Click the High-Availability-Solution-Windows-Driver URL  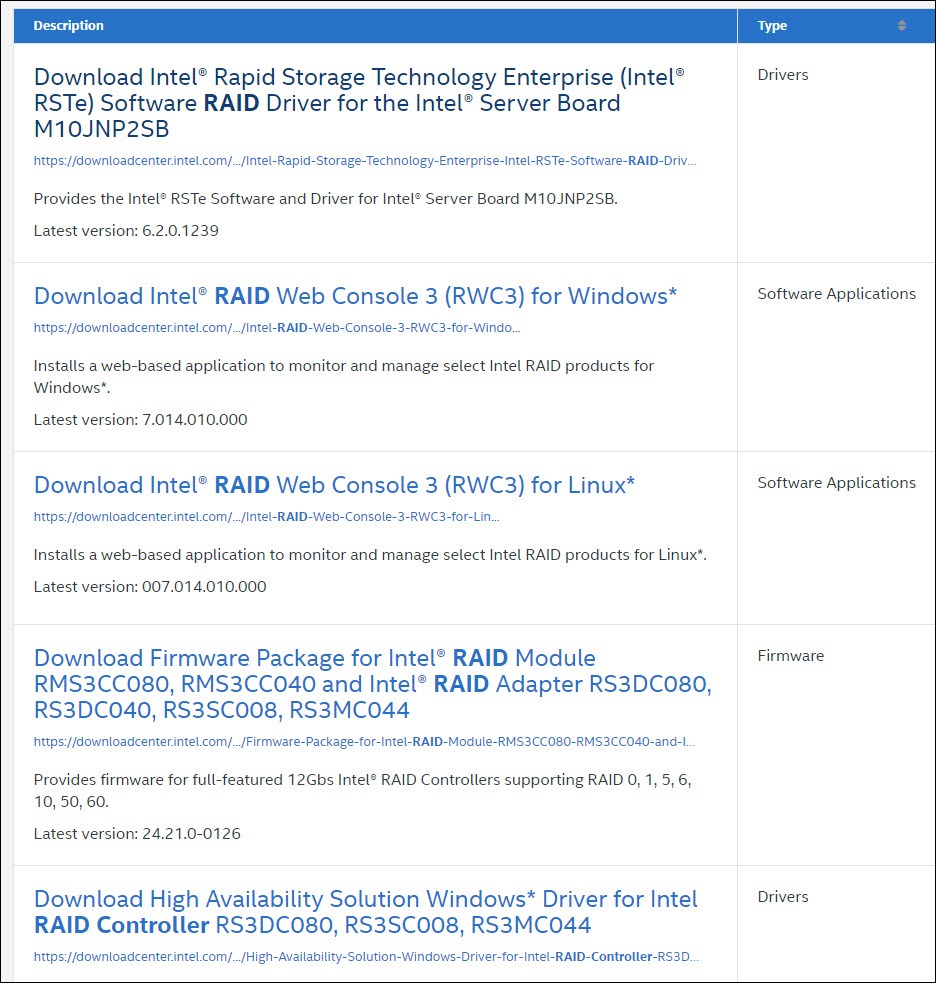pos(366,957)
